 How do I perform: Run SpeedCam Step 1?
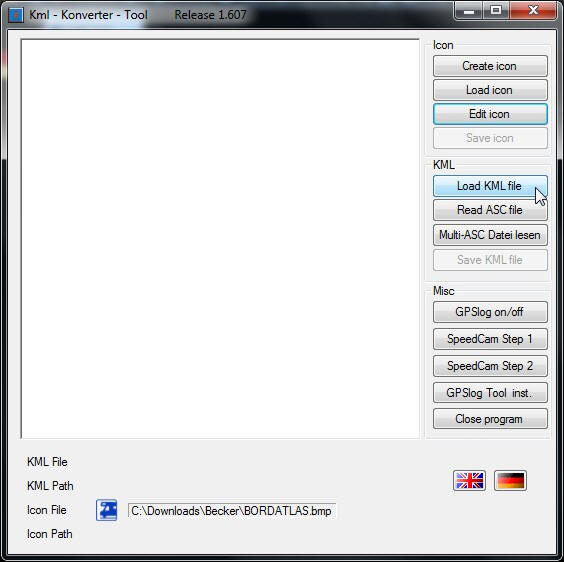pyautogui.click(x=490, y=339)
